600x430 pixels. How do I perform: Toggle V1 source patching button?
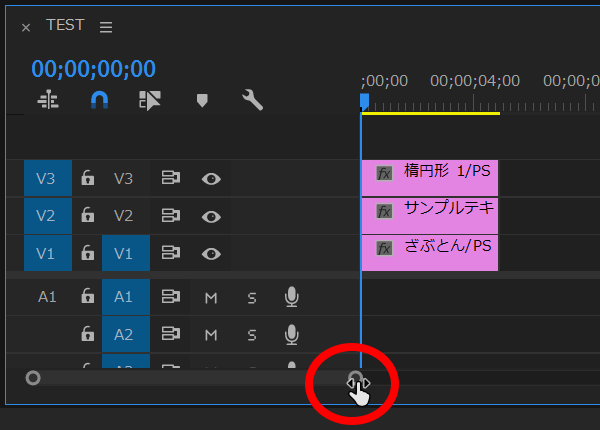click(48, 253)
